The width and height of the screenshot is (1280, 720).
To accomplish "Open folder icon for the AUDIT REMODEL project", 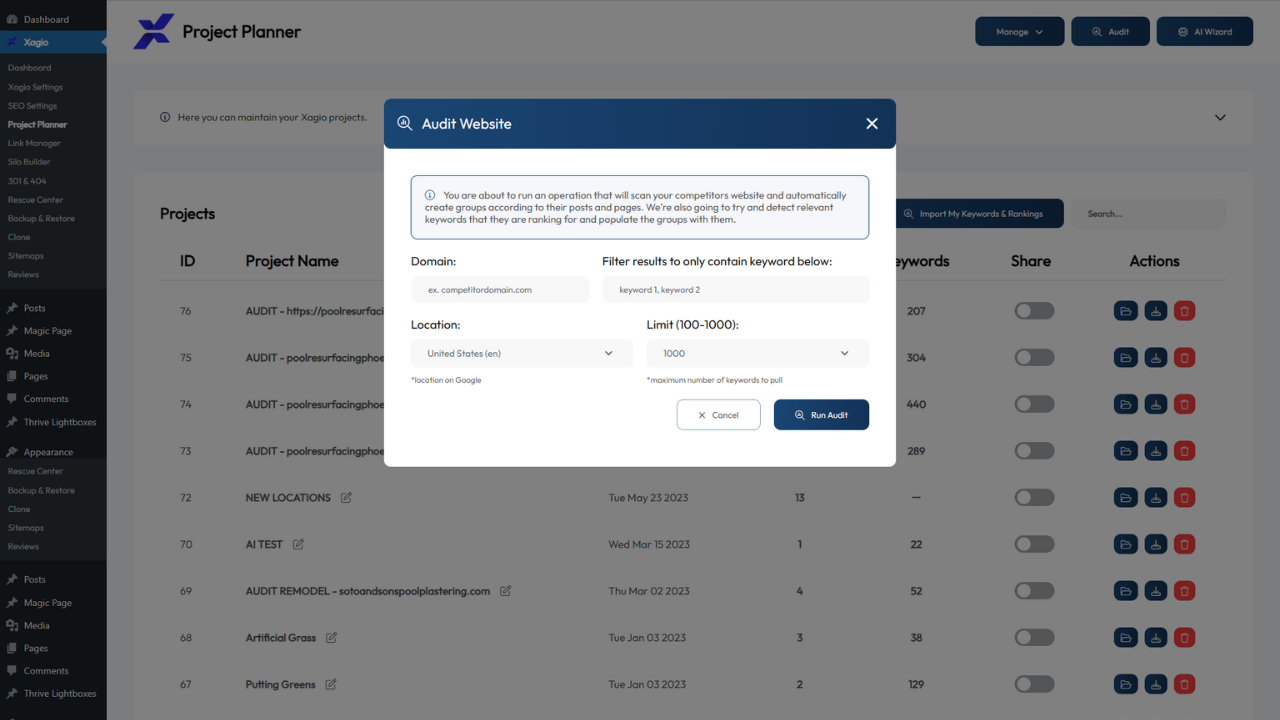I will pos(1125,590).
